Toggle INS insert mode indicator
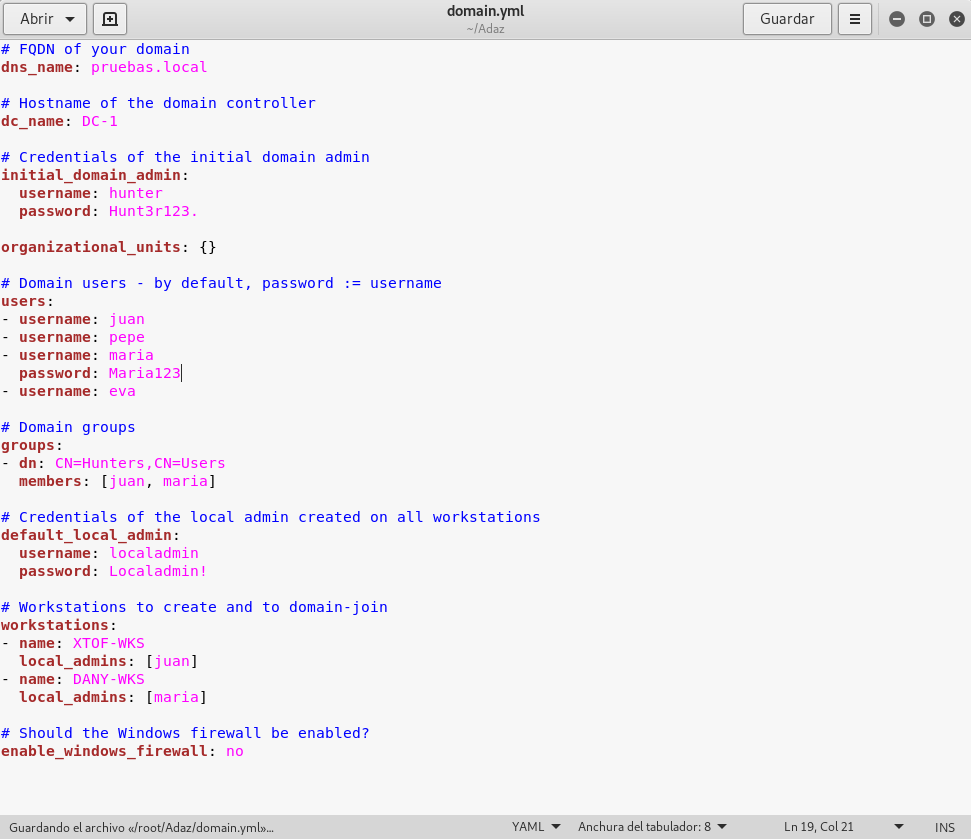Screen dimensions: 971x839 (x=944, y=827)
